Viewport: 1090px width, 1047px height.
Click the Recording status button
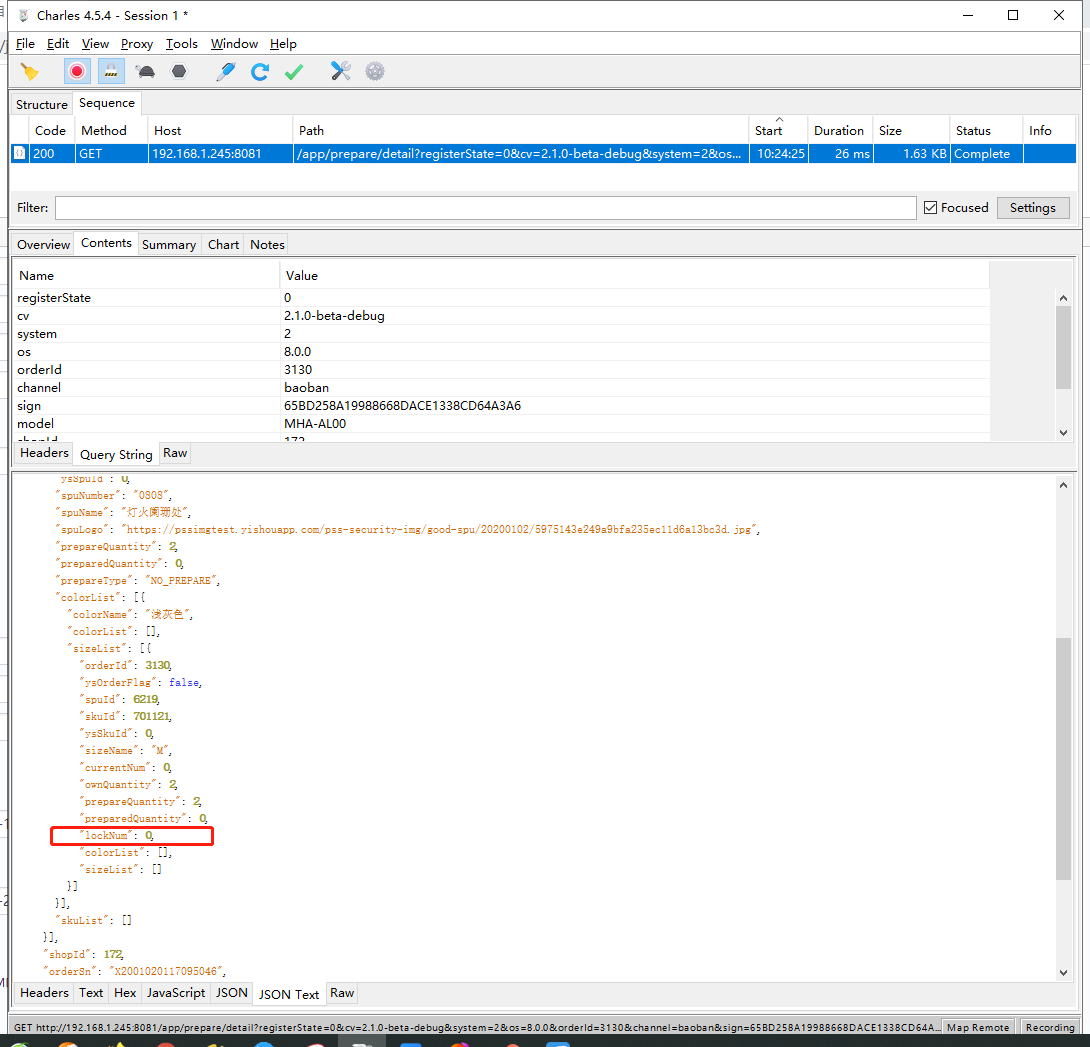1050,1027
